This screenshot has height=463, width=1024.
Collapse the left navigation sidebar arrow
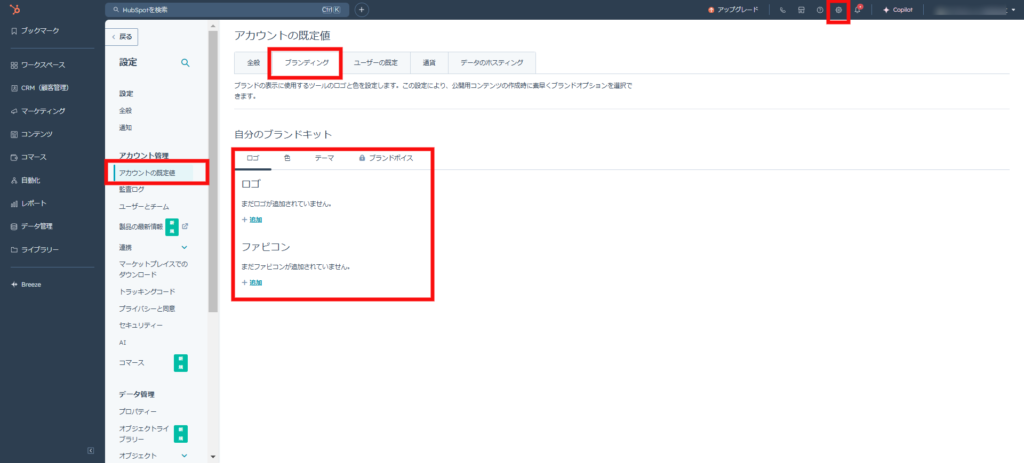coord(91,450)
